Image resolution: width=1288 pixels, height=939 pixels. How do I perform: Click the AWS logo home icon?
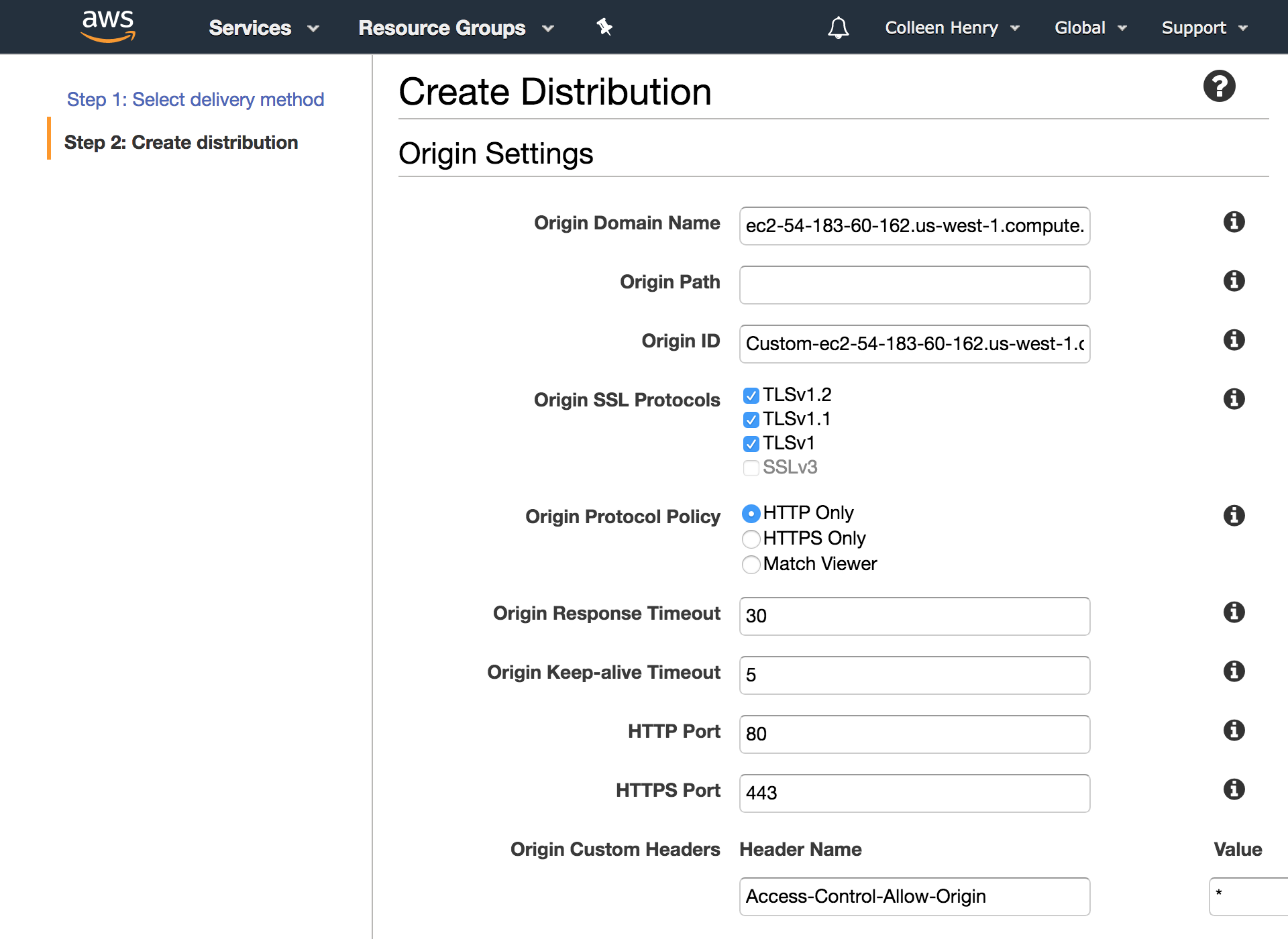pos(108,27)
